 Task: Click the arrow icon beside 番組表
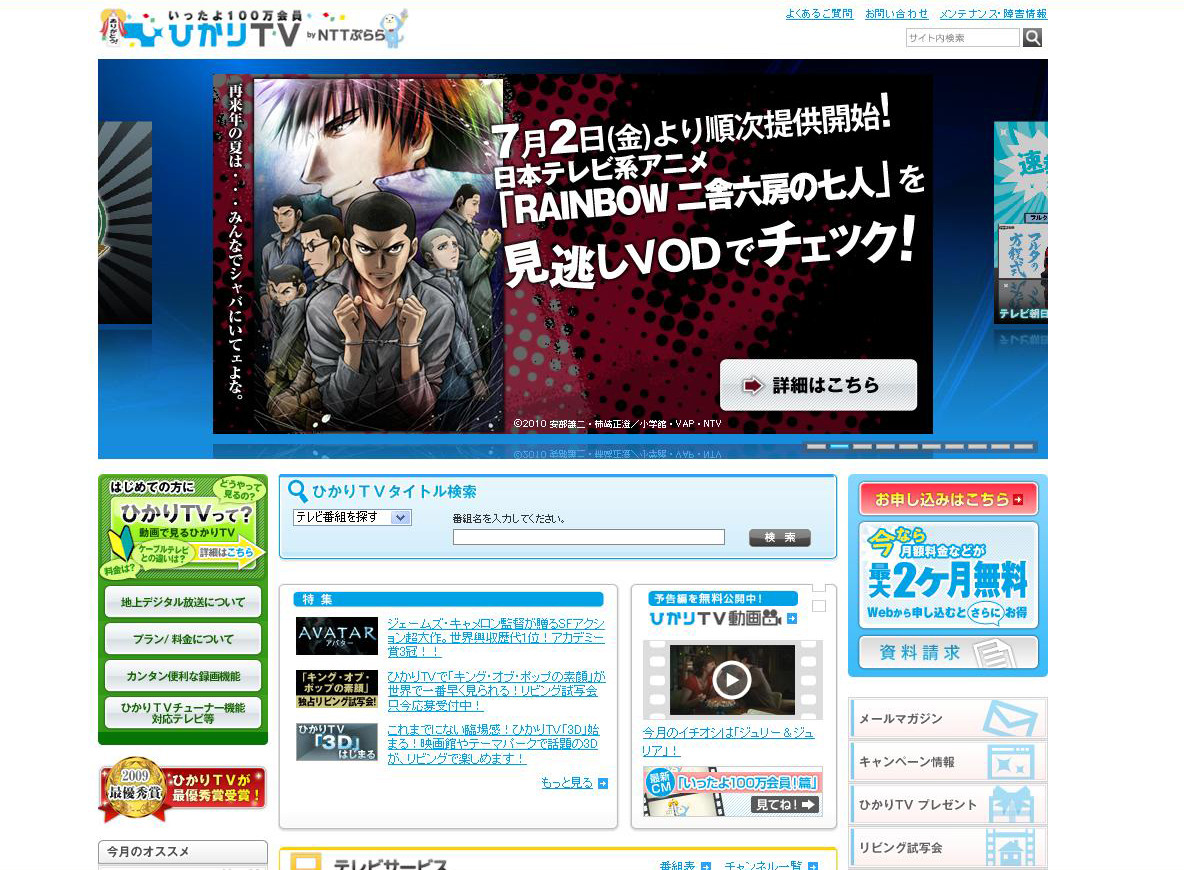click(x=705, y=866)
